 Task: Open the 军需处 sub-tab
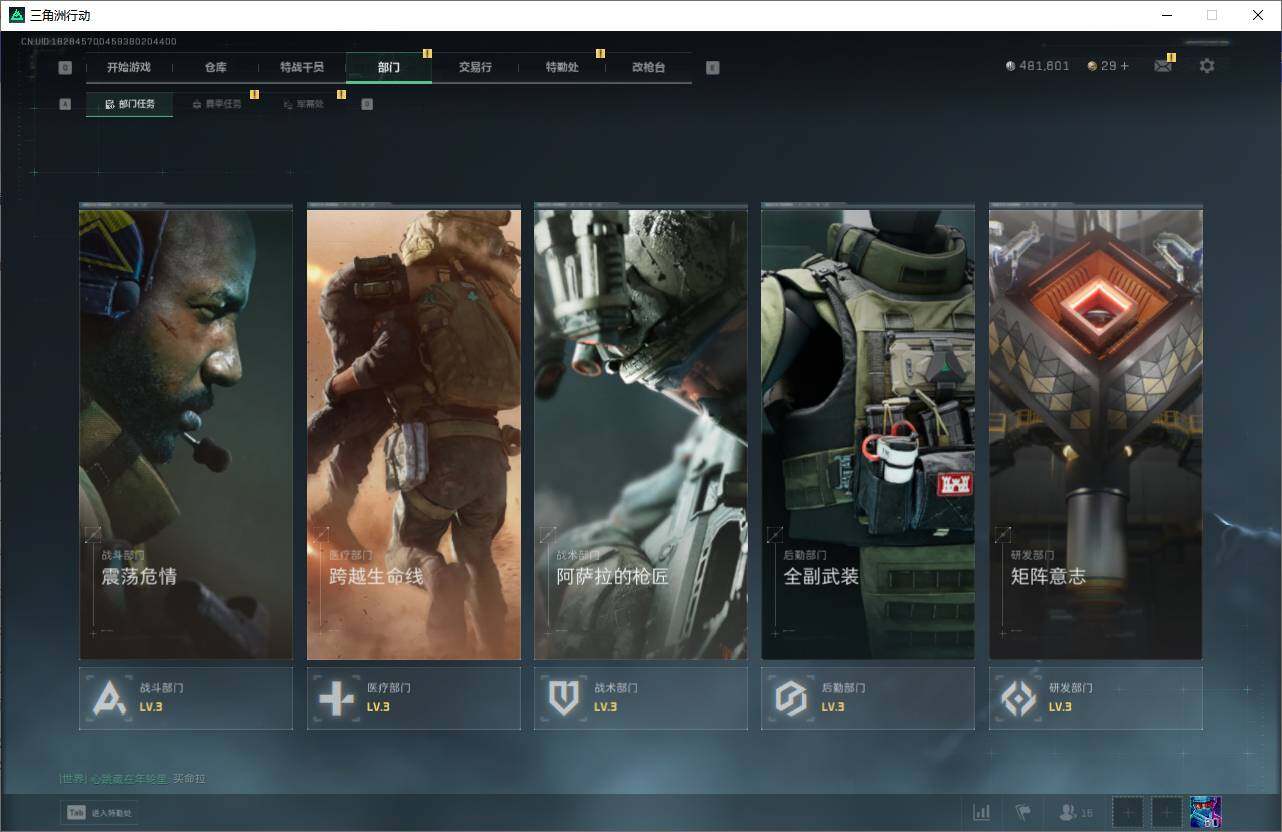(x=303, y=104)
